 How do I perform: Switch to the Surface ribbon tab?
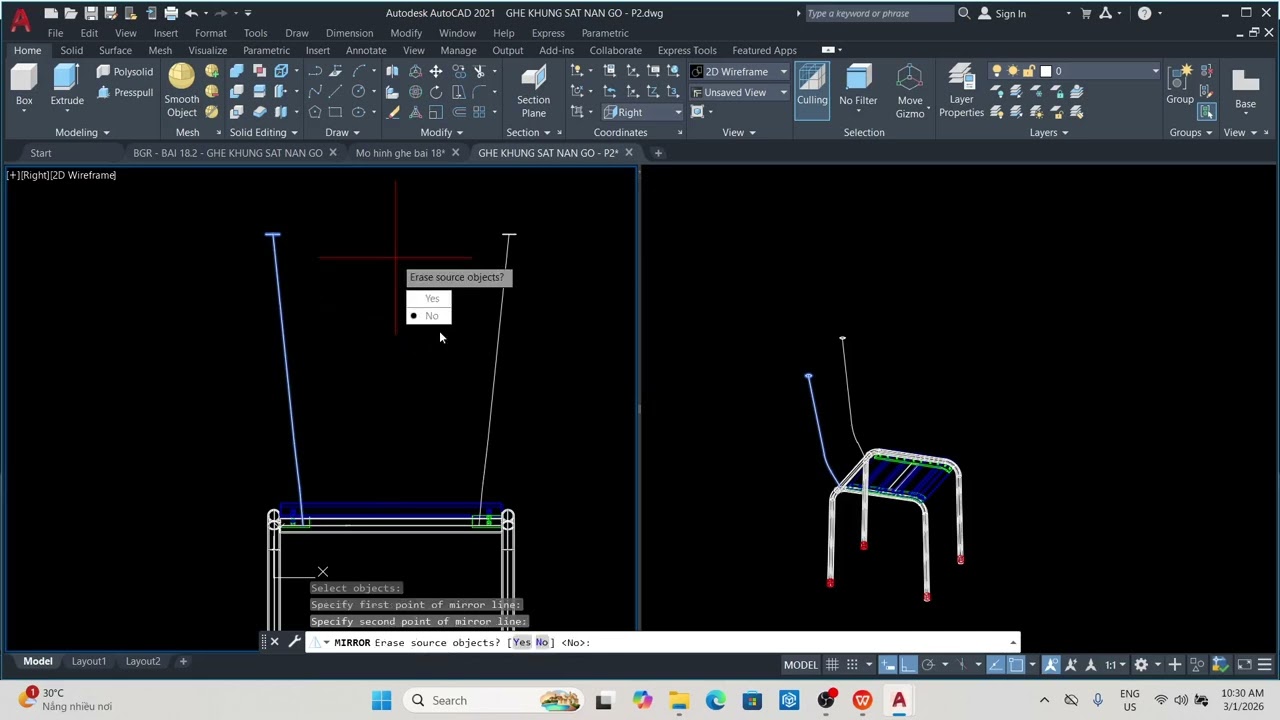[115, 50]
